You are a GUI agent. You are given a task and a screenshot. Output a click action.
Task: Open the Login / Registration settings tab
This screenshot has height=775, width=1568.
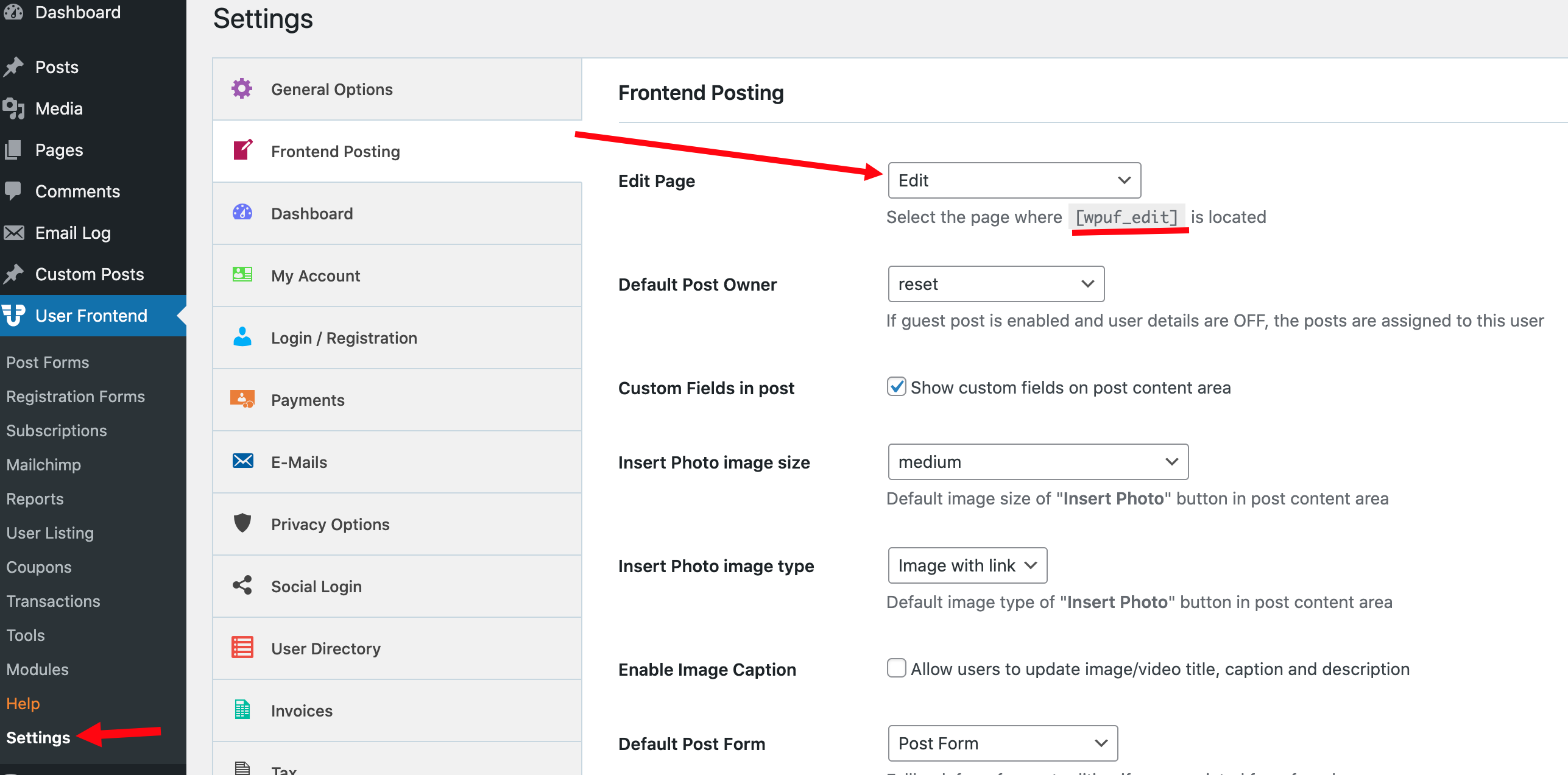click(397, 338)
